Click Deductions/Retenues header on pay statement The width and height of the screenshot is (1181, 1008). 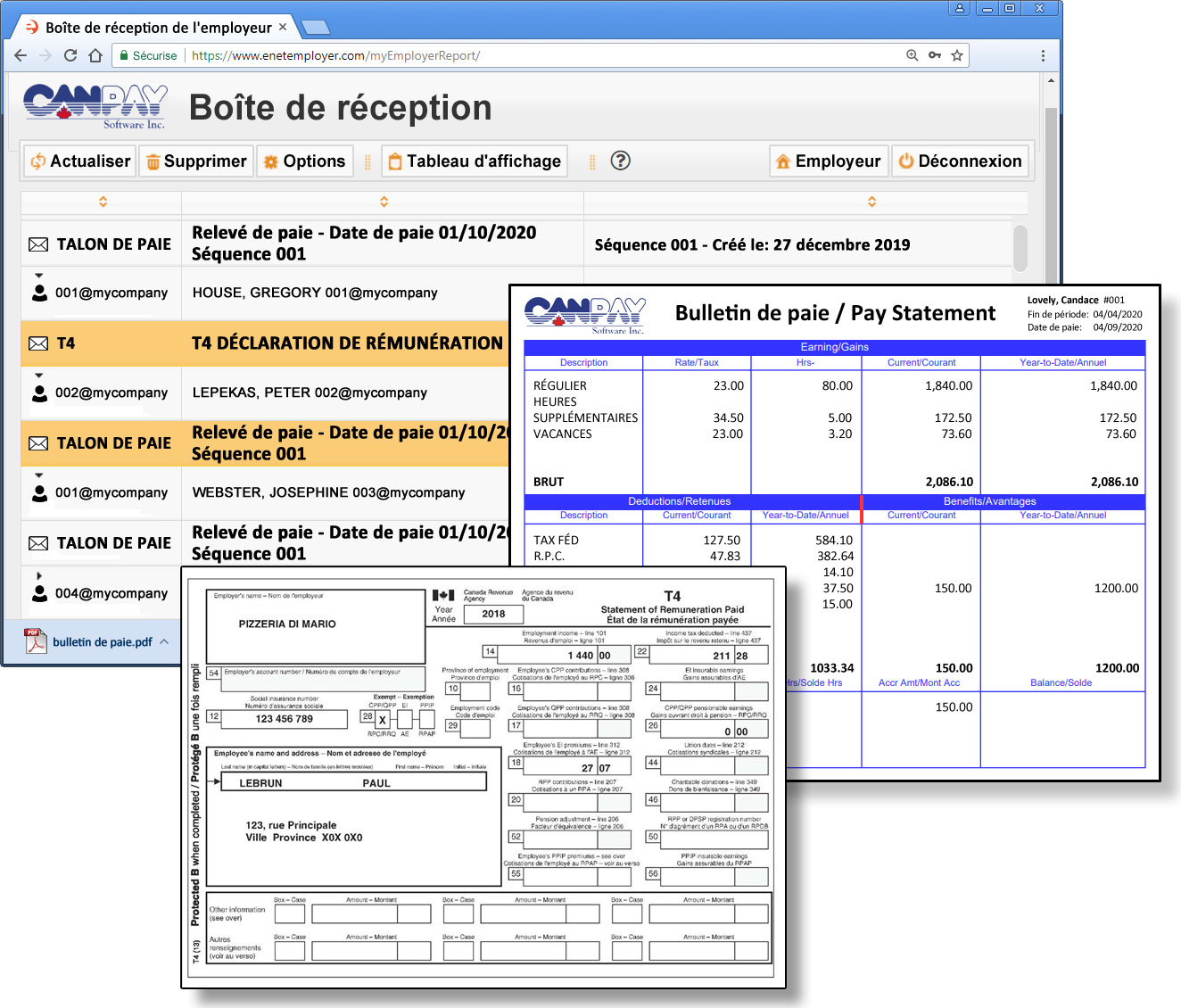[679, 501]
